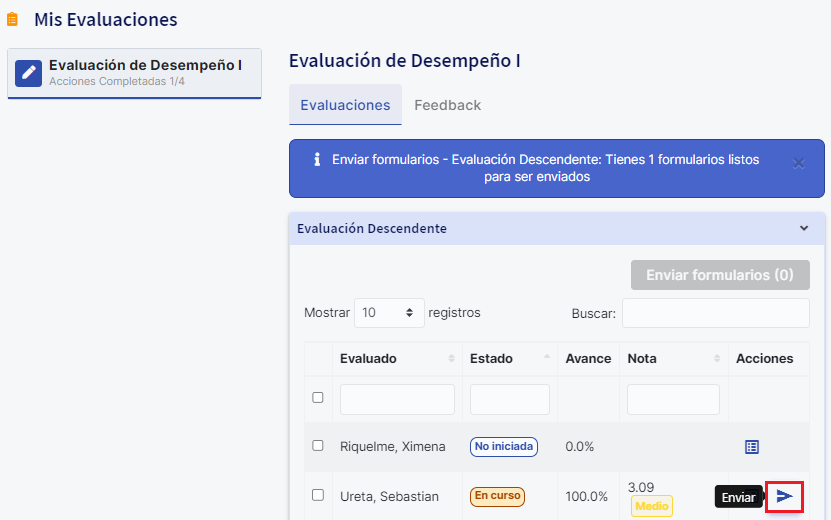The image size is (831, 520).
Task: Click the Enviar paper-plane icon for Ureta
Action: pyautogui.click(x=784, y=496)
